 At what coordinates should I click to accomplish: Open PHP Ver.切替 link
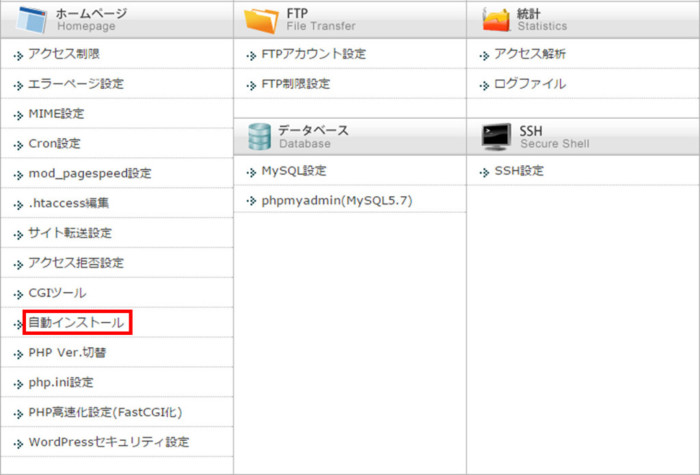pyautogui.click(x=67, y=353)
